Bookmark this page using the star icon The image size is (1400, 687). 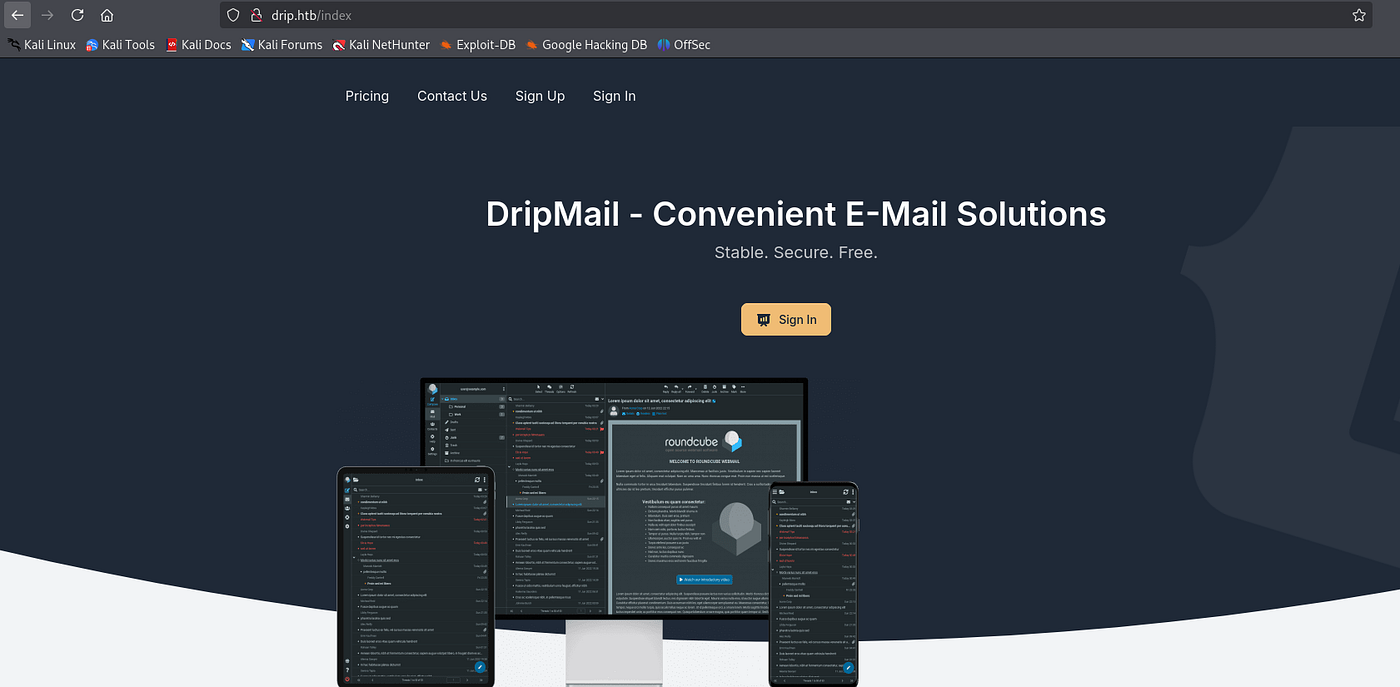click(x=1358, y=15)
